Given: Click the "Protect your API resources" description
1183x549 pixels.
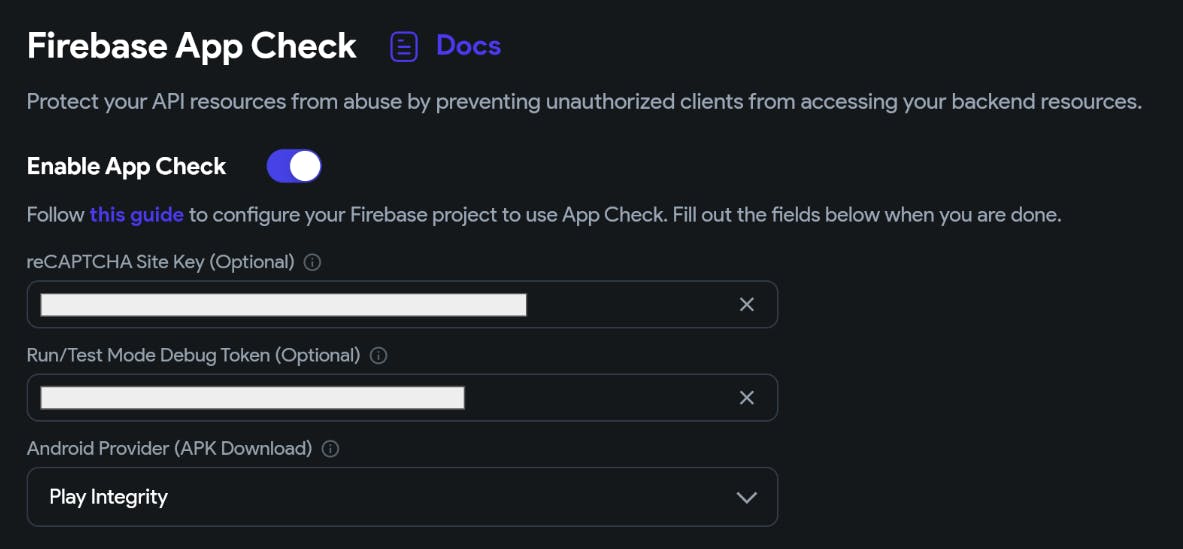Looking at the screenshot, I should pos(584,102).
